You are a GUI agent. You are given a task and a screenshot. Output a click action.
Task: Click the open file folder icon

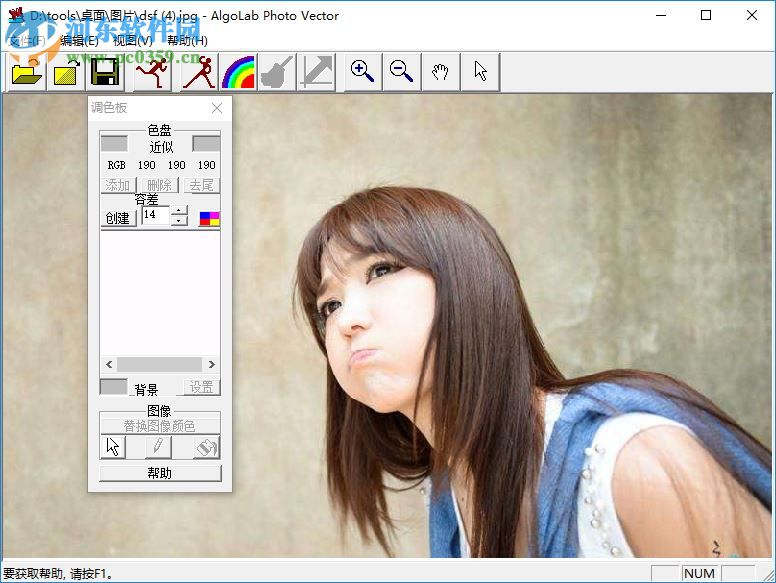(x=27, y=72)
